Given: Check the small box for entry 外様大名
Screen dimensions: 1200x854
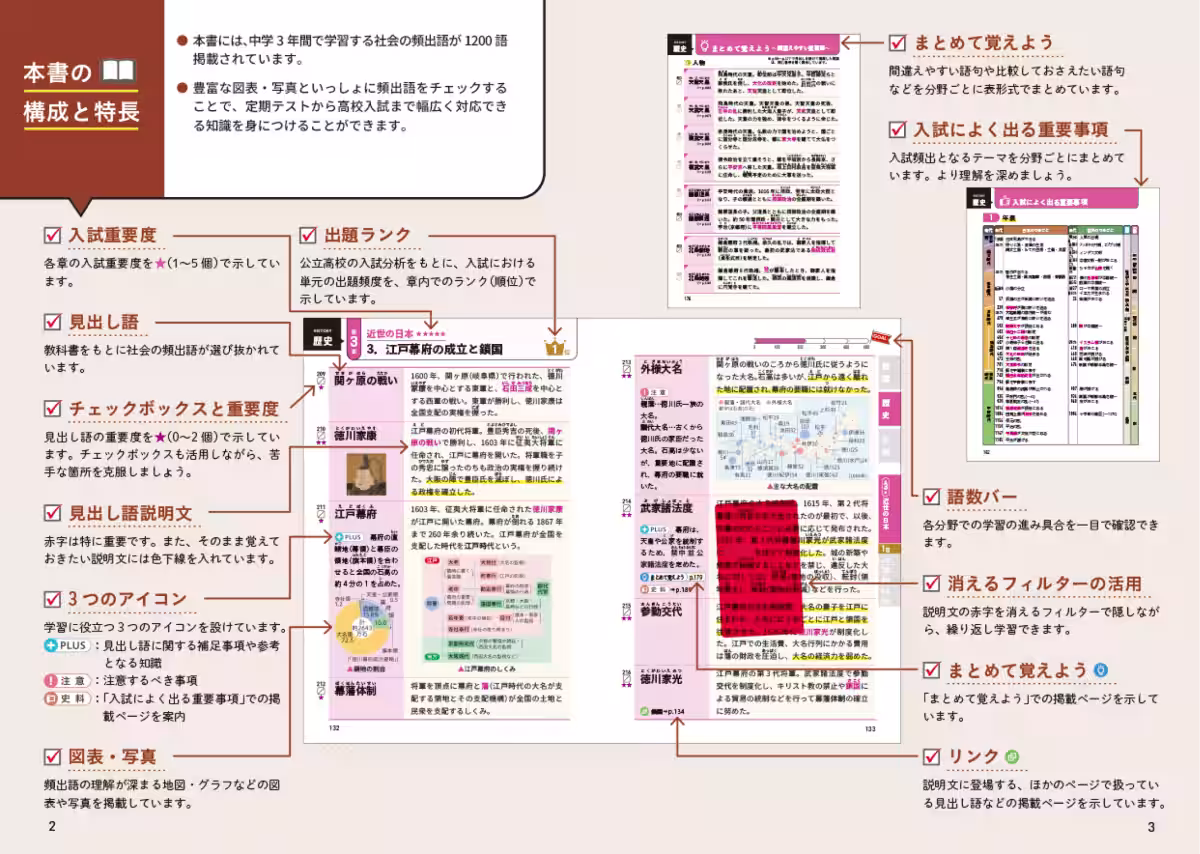Looking at the screenshot, I should 627,370.
